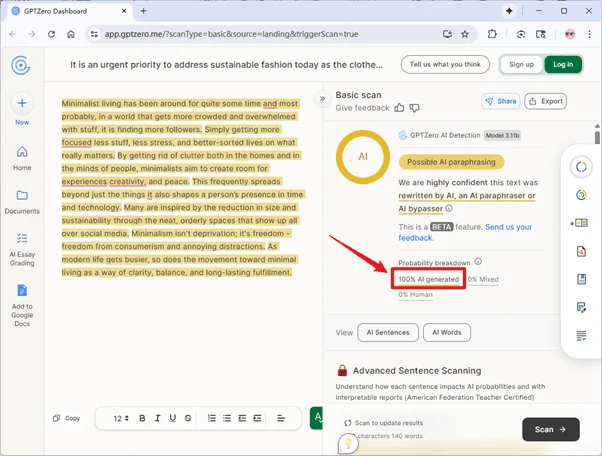The height and width of the screenshot is (456, 602).
Task: Click the Scan button
Action: 551,429
